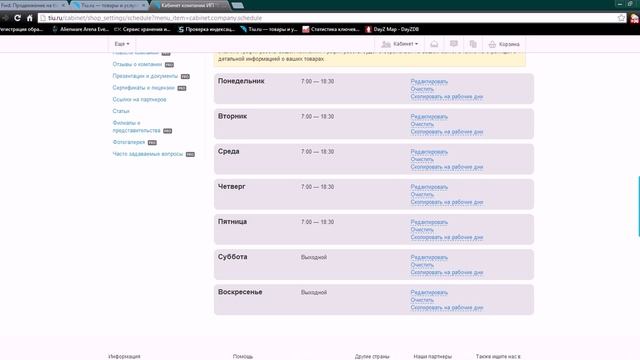This screenshot has height=360, width=640.
Task: Click the Информация footer heading
Action: click(124, 356)
